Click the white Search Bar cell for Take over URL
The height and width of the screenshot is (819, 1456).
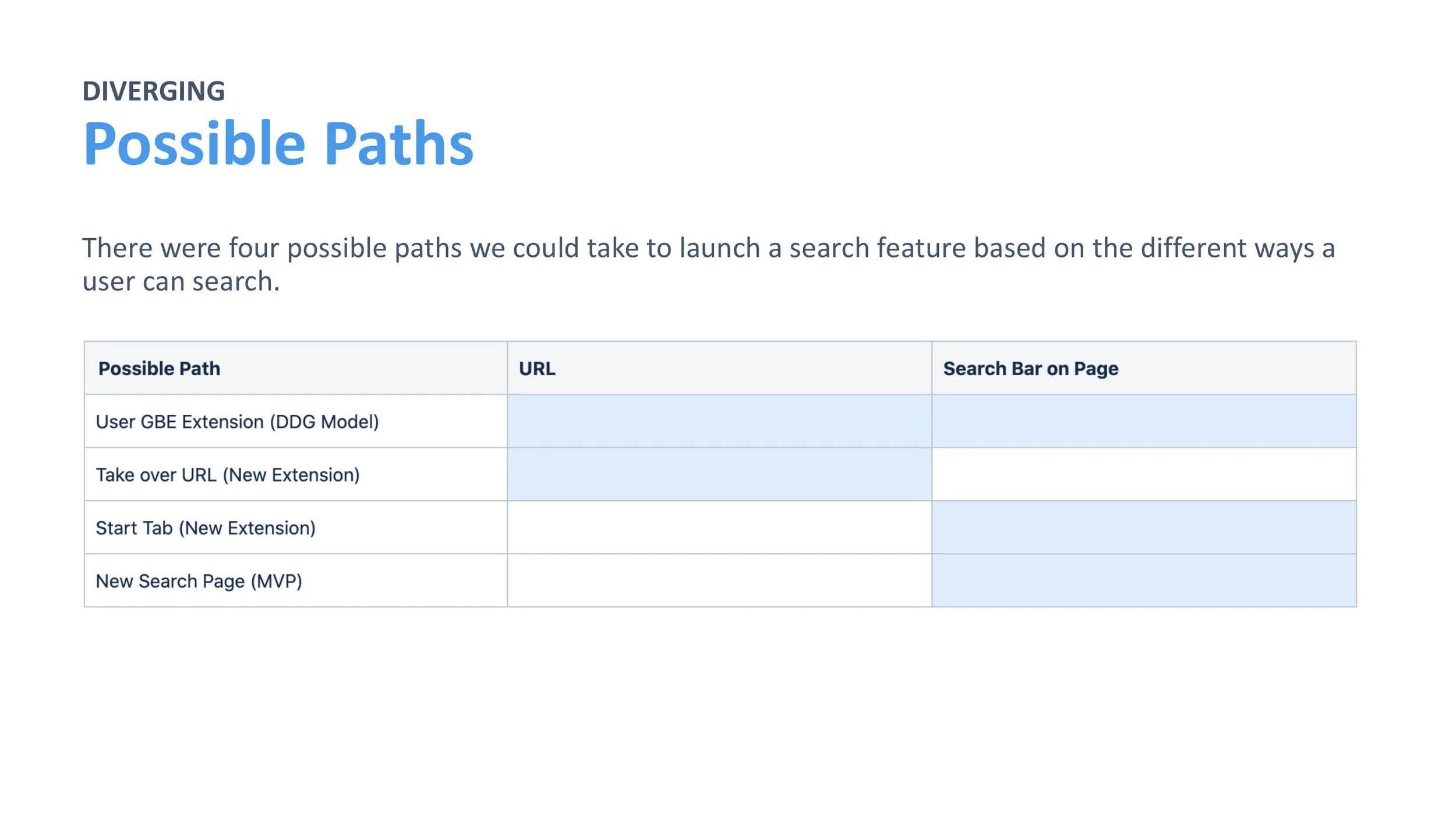1144,474
